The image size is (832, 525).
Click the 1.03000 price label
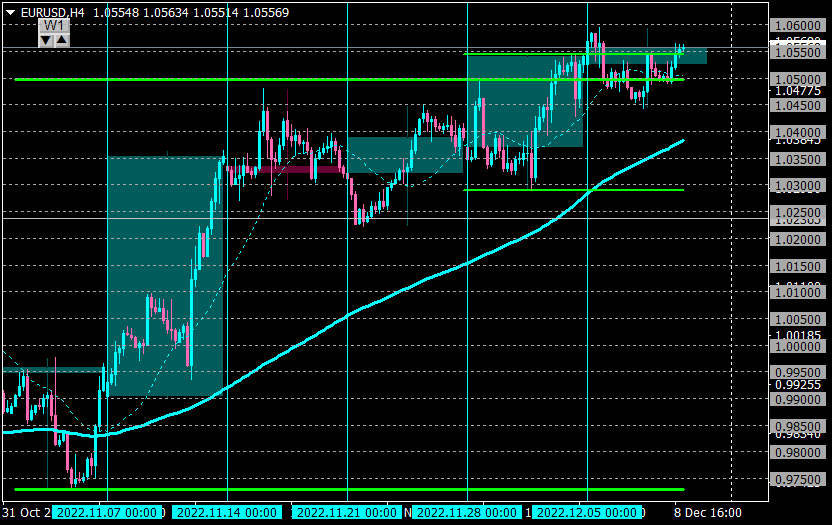[x=798, y=186]
